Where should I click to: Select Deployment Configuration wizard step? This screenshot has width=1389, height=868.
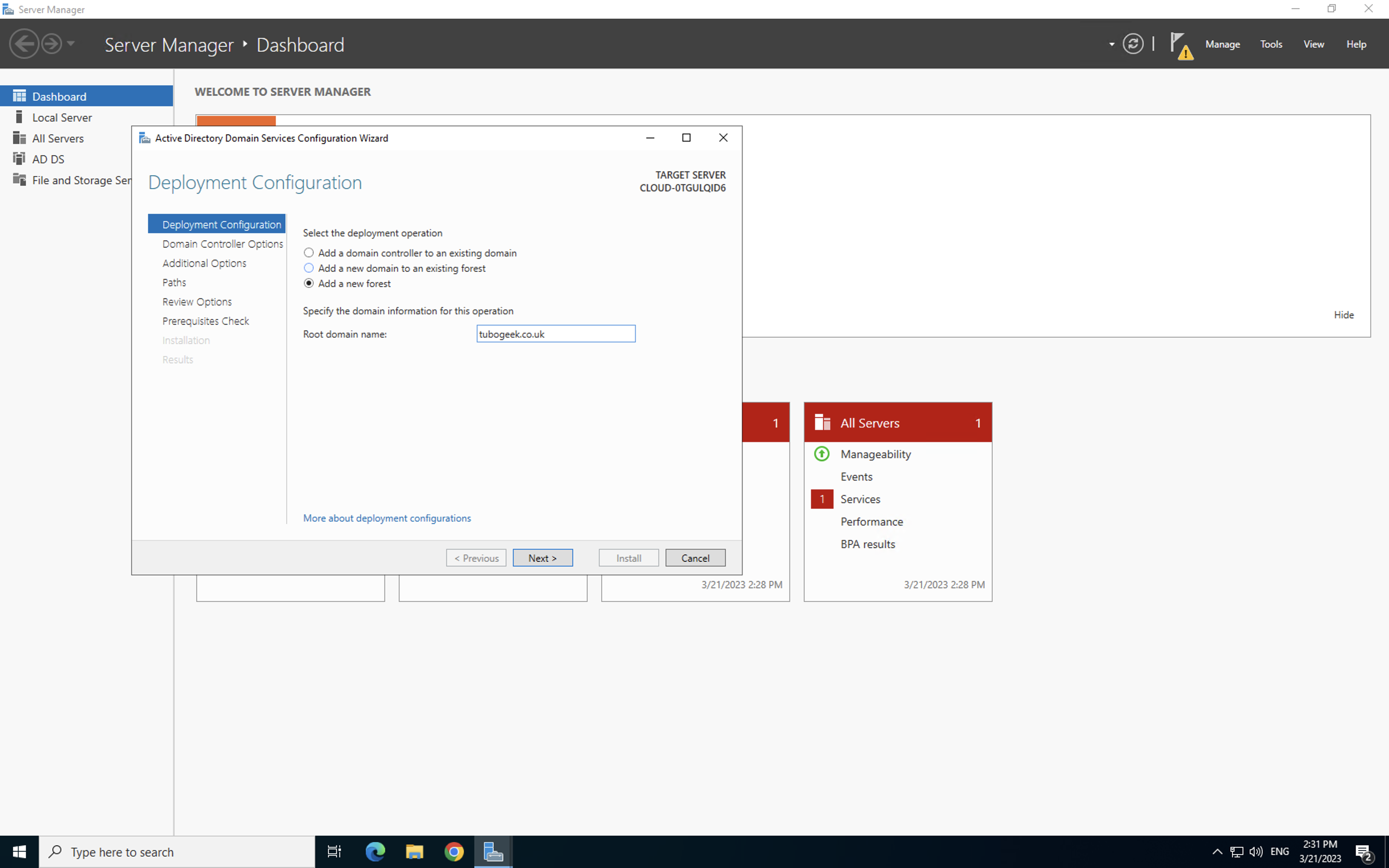click(x=216, y=224)
